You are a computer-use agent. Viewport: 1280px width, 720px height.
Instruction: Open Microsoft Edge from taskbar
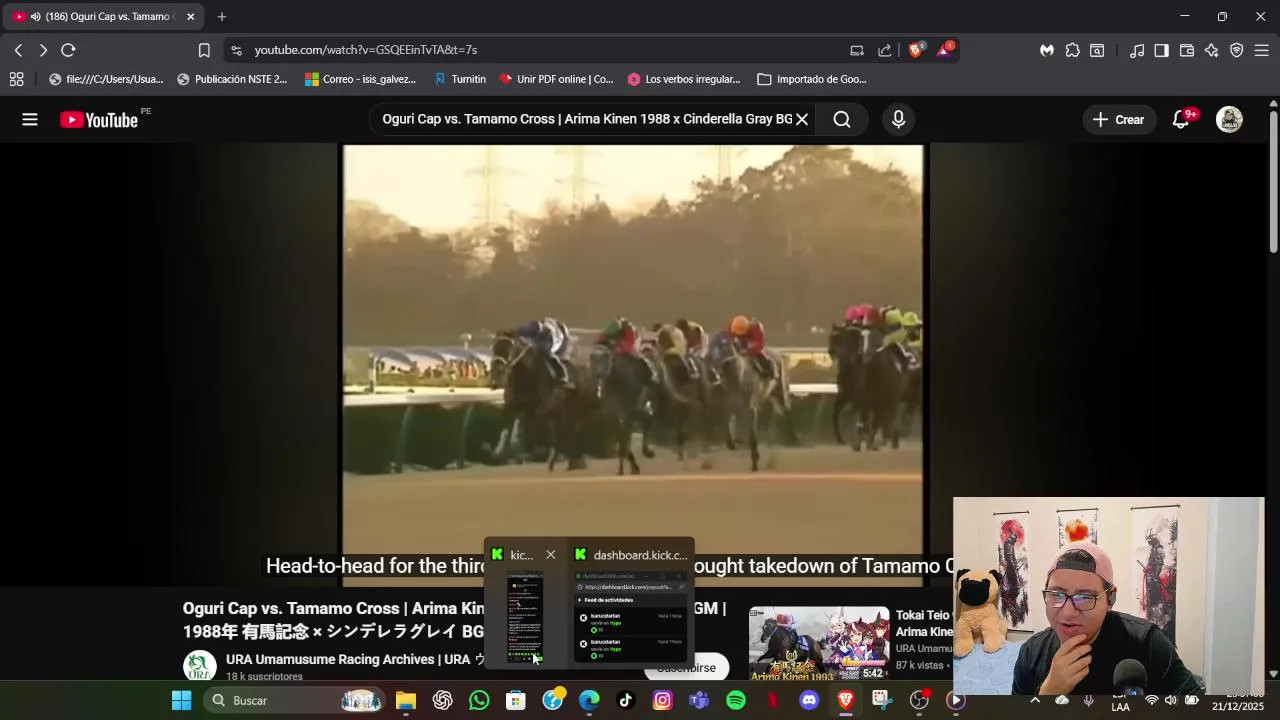click(x=589, y=700)
